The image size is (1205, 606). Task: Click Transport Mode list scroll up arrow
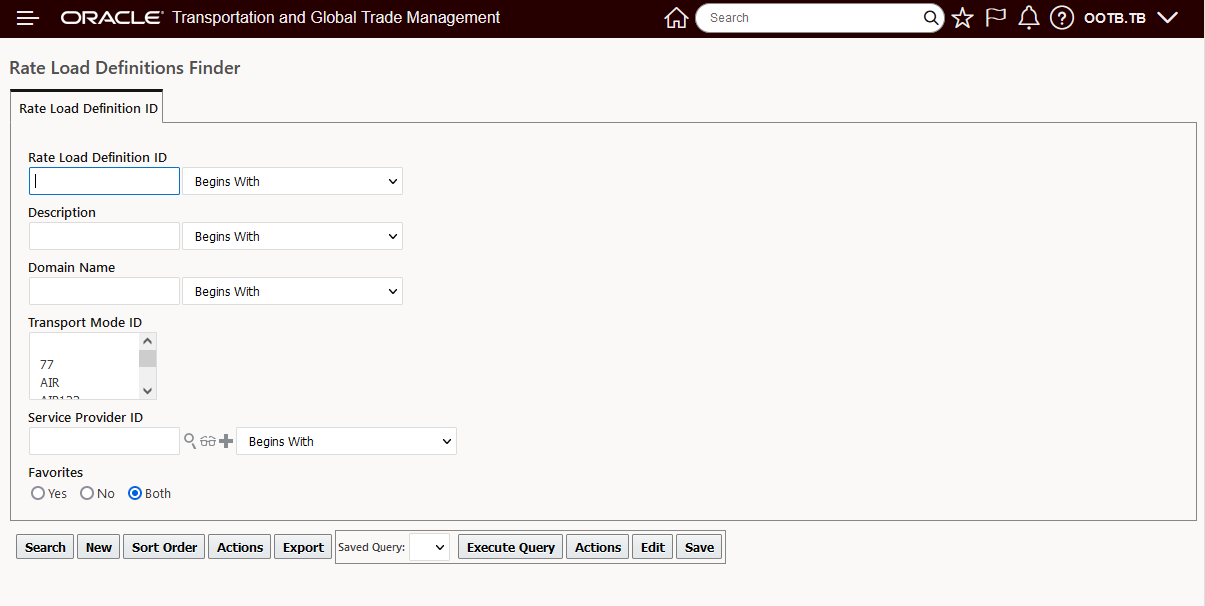point(148,341)
